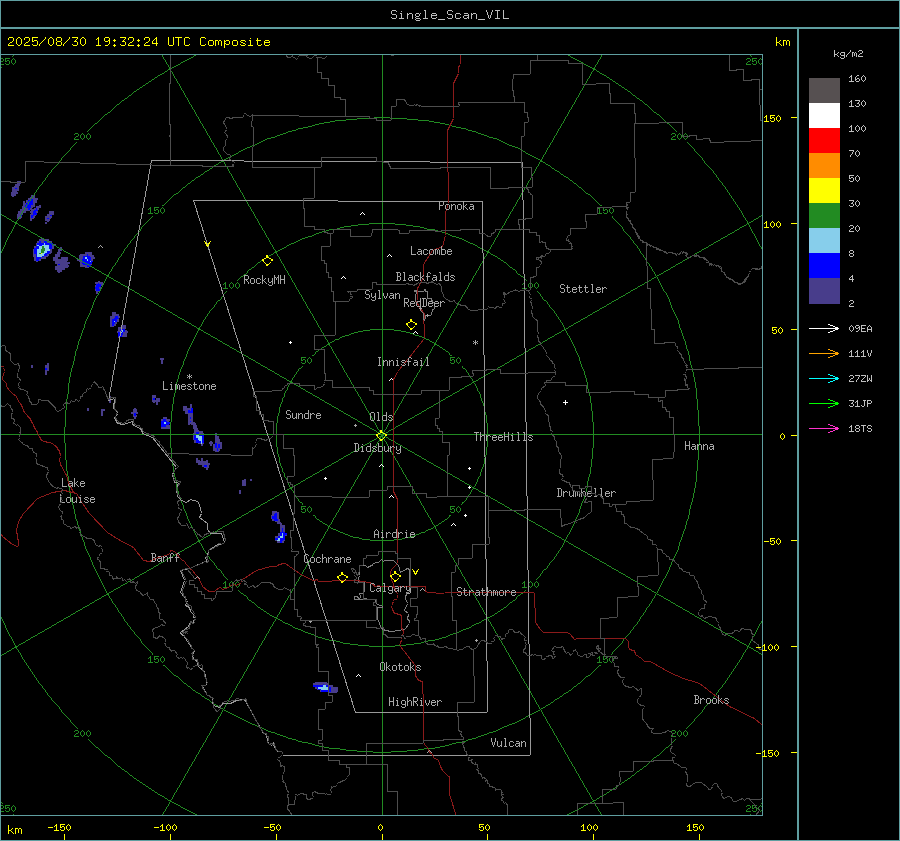Click the Cochrane city label

[327, 559]
